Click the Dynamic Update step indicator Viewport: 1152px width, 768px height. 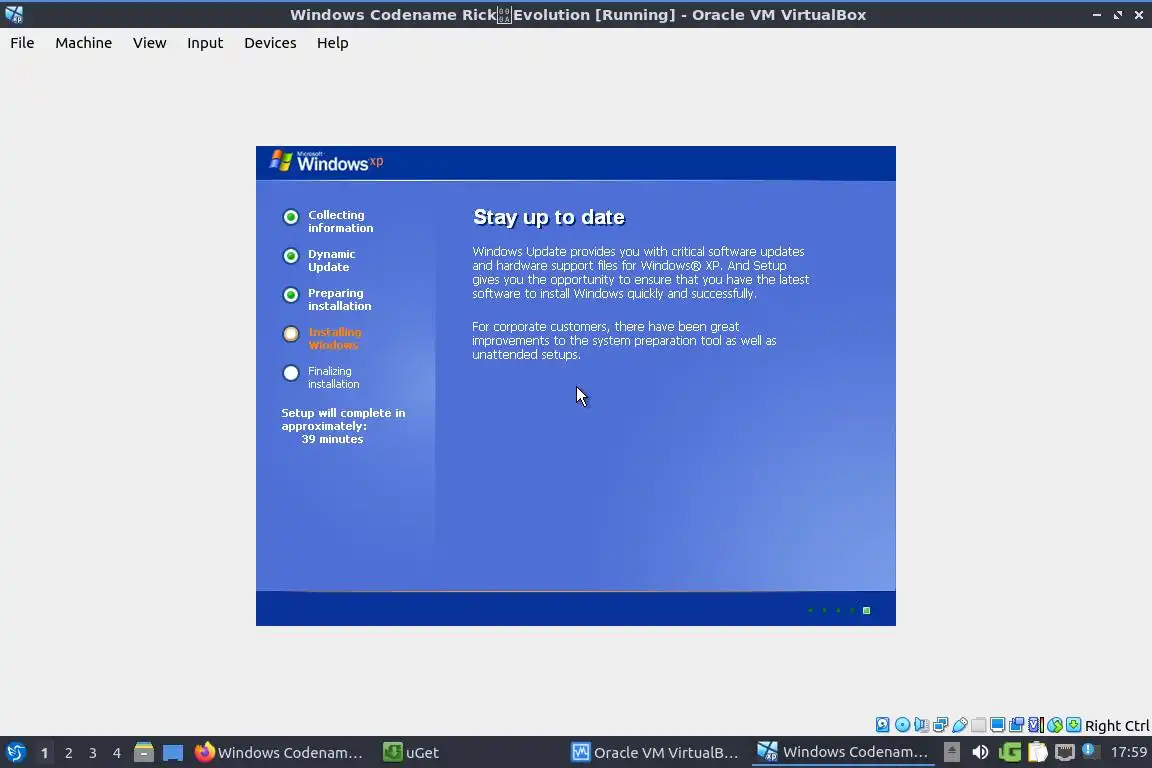pyautogui.click(x=320, y=260)
